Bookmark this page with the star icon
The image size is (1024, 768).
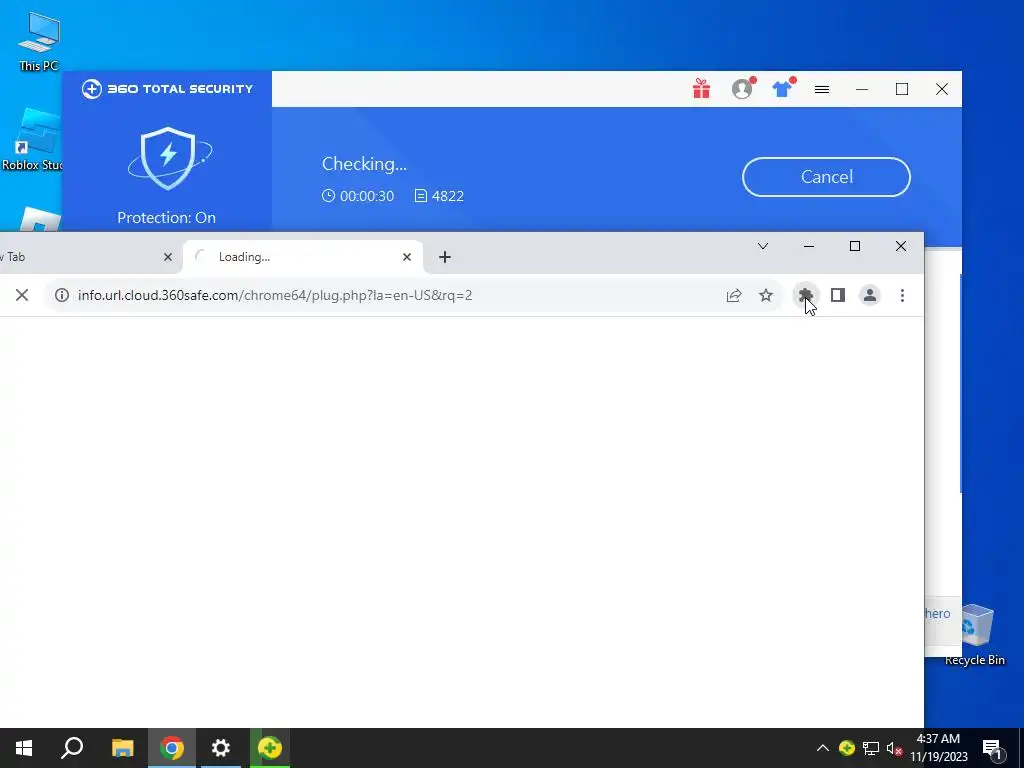766,295
